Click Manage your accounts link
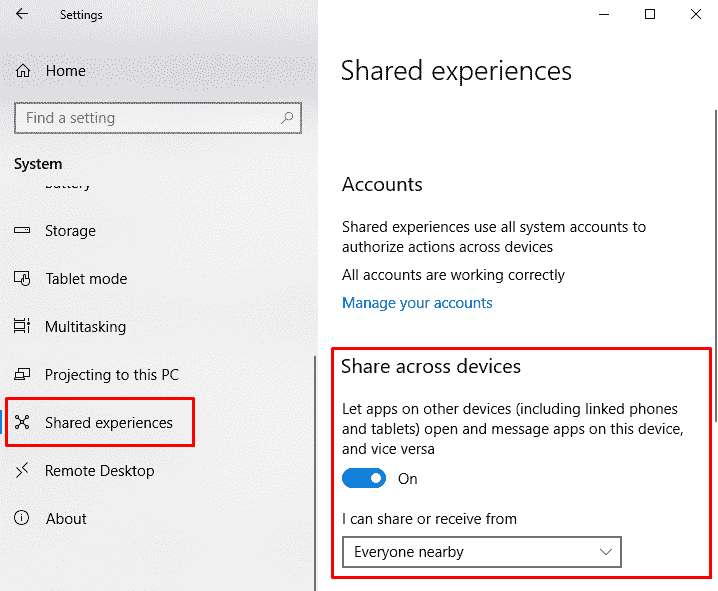 pos(417,303)
